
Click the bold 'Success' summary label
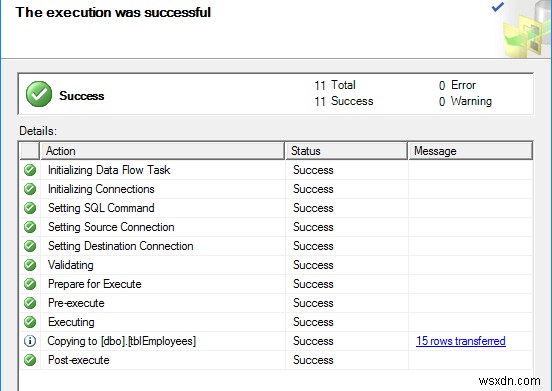[x=82, y=96]
